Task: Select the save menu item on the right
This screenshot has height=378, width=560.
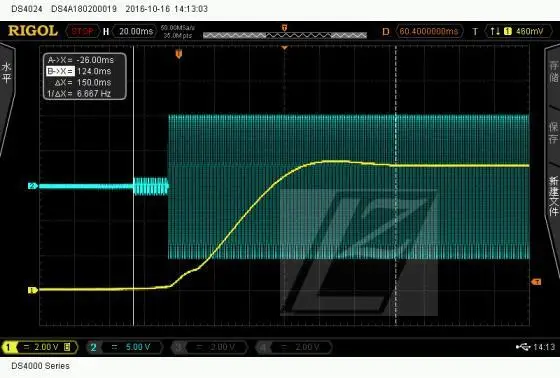Action: 553,133
